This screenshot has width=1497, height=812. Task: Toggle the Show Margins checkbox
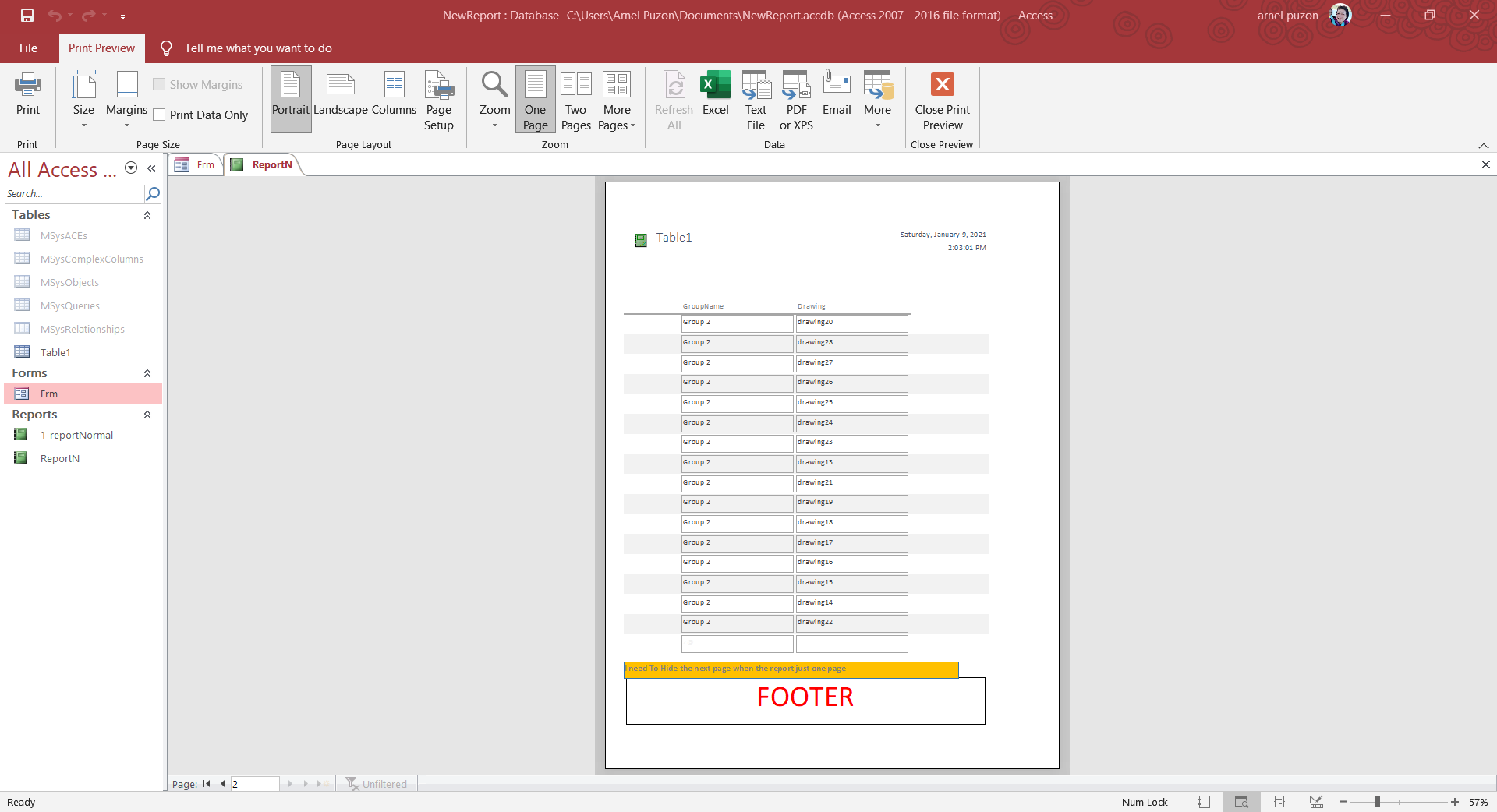[159, 84]
